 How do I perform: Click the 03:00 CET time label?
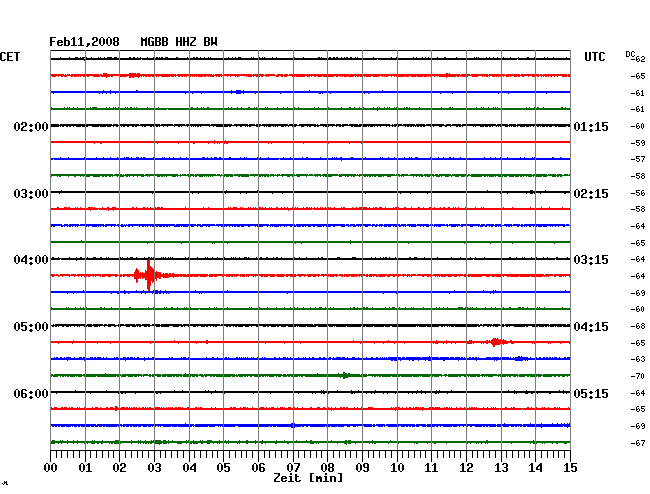click(31, 194)
